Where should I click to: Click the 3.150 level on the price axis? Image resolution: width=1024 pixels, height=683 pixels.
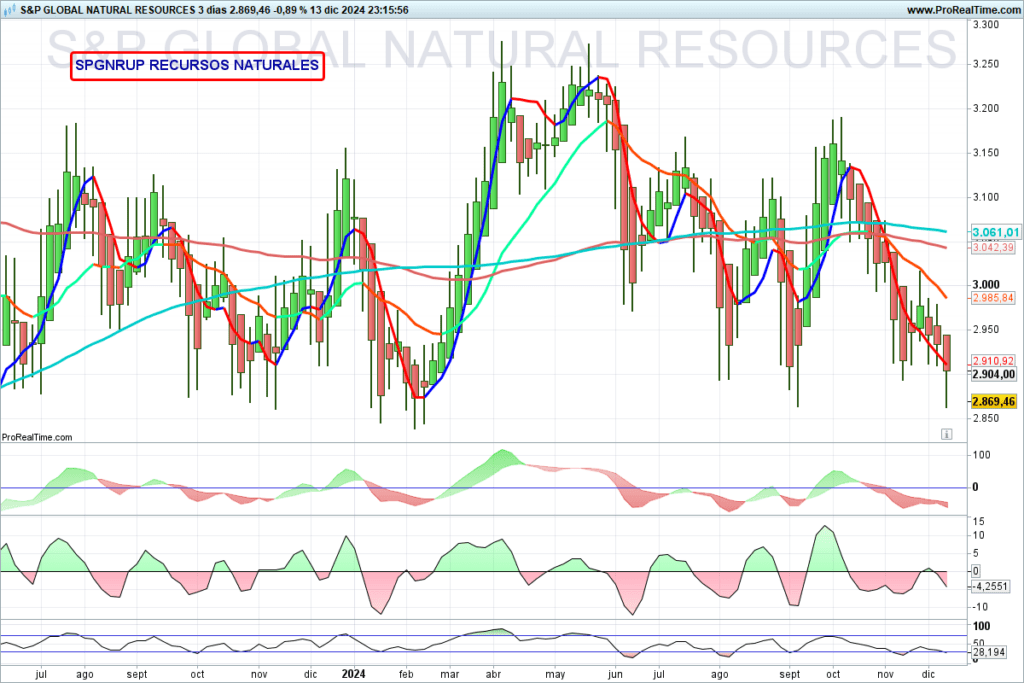coord(986,153)
